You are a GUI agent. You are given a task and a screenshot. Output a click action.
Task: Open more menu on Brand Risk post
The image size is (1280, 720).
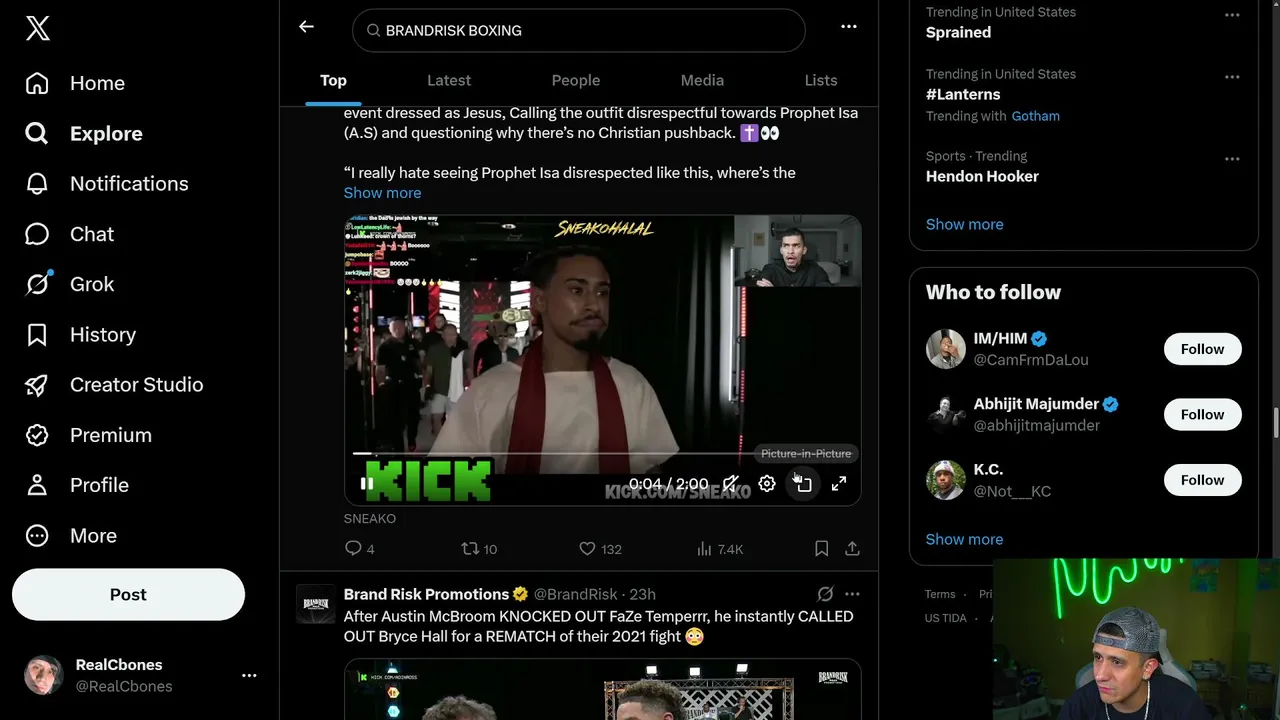coord(852,594)
